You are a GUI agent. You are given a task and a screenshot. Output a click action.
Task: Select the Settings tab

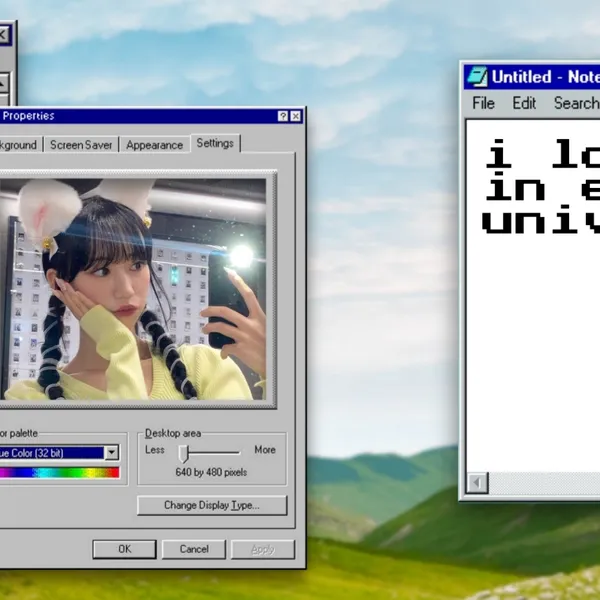coord(215,143)
